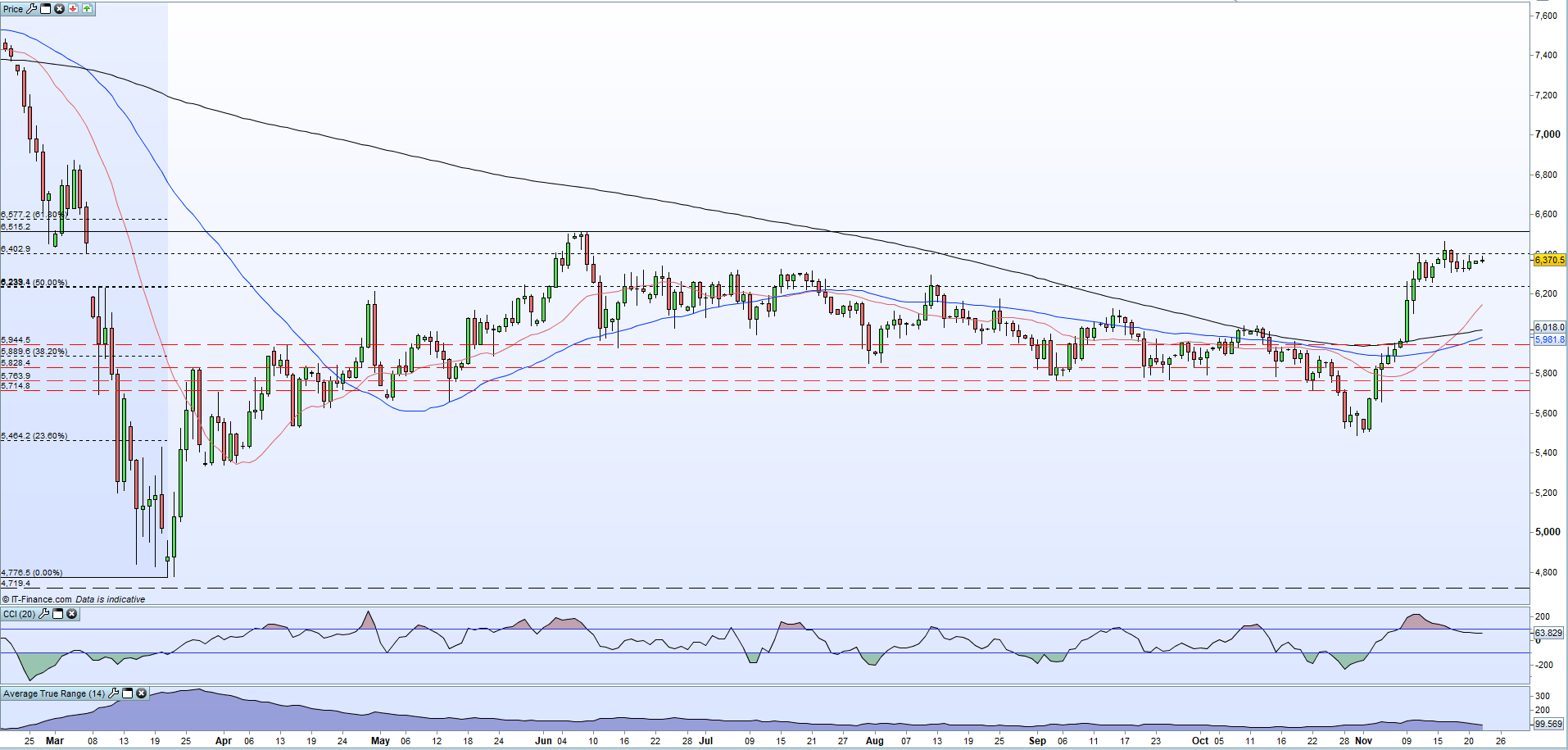Select the 6,577.2 (61.80%) Fibonacci label
Image resolution: width=1568 pixels, height=750 pixels.
click(34, 215)
